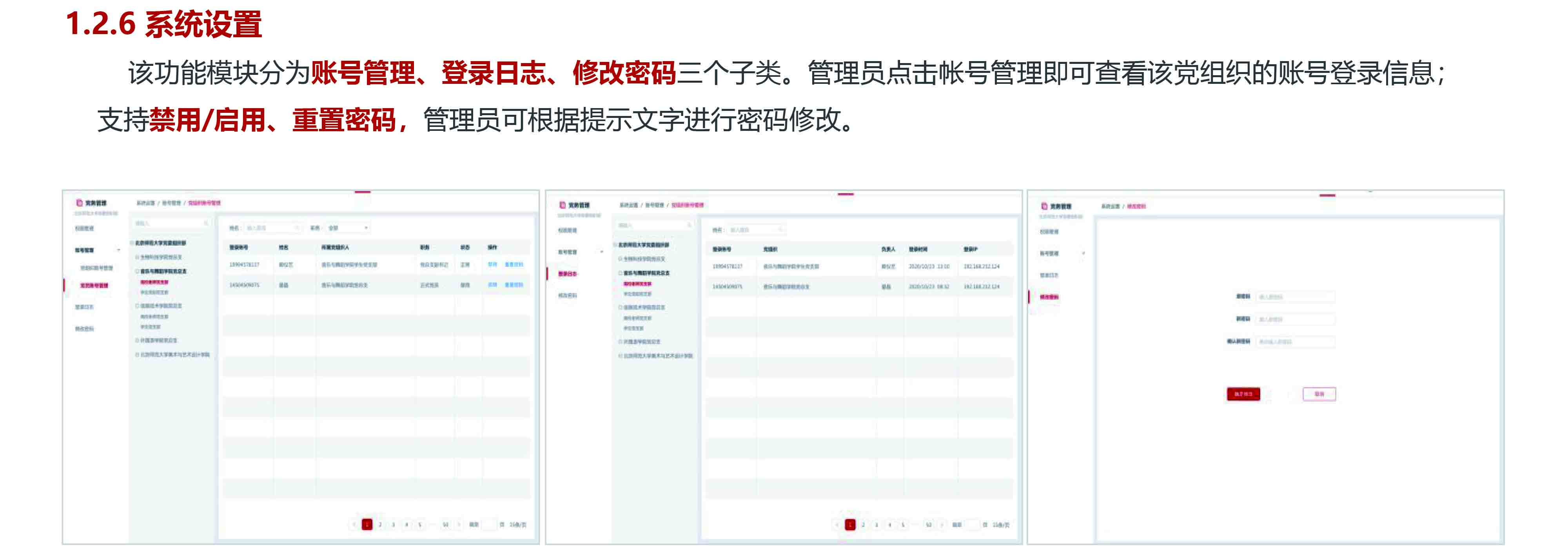The height and width of the screenshot is (550, 1568).
Task: Toggle the 音乐与舞蹈学院 tree node checkbox in the left panel
Action: [138, 271]
